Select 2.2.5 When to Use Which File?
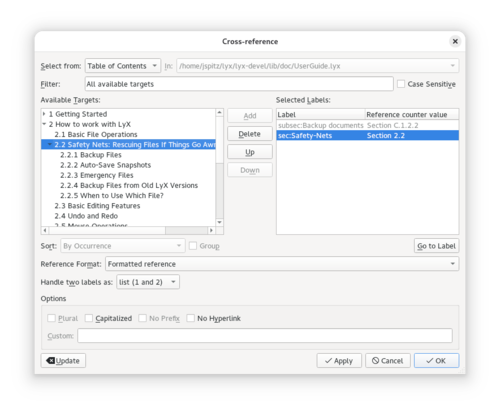This screenshot has height=412, width=500. [112, 195]
